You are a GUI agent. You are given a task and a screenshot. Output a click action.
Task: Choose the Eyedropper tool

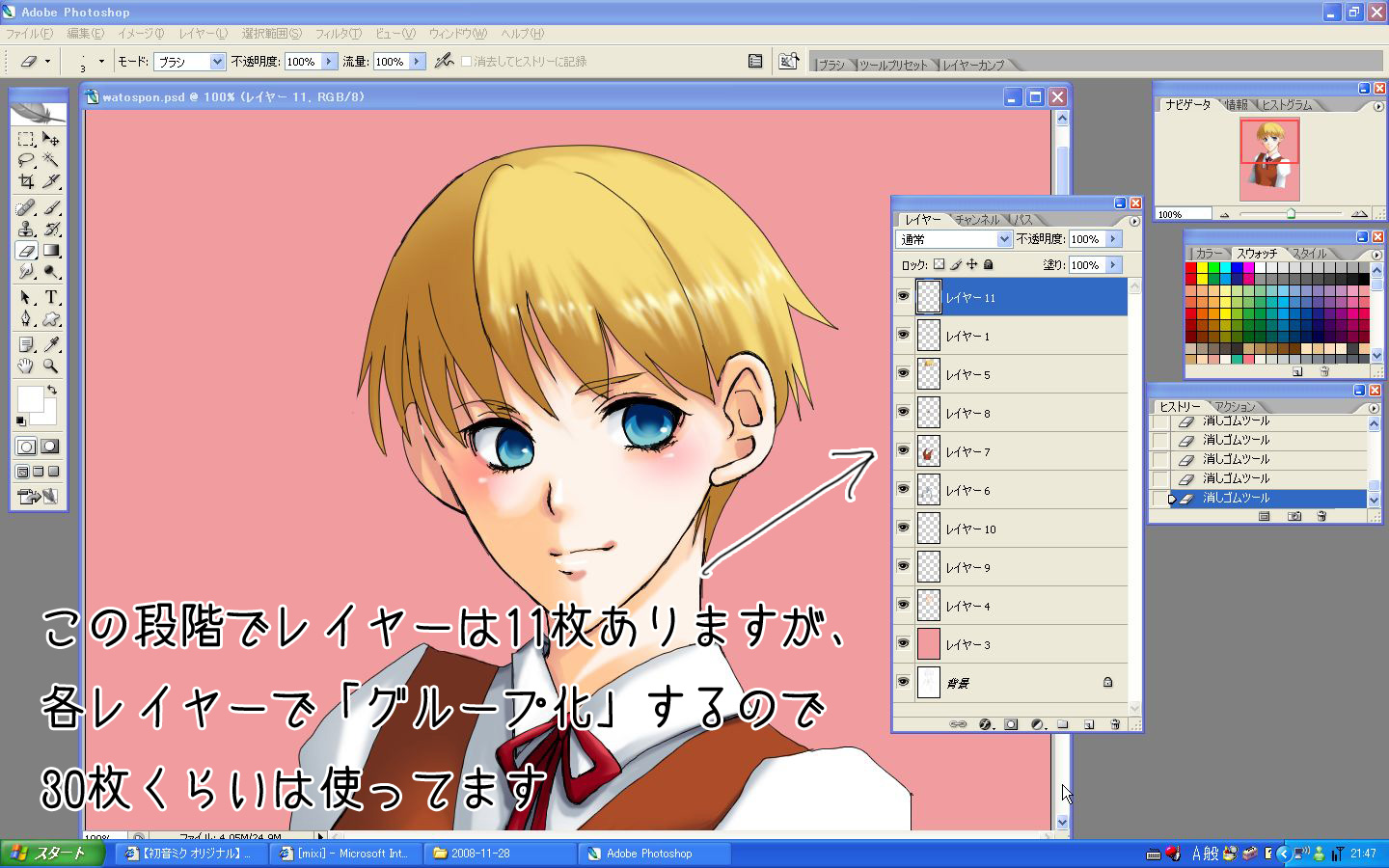point(51,344)
